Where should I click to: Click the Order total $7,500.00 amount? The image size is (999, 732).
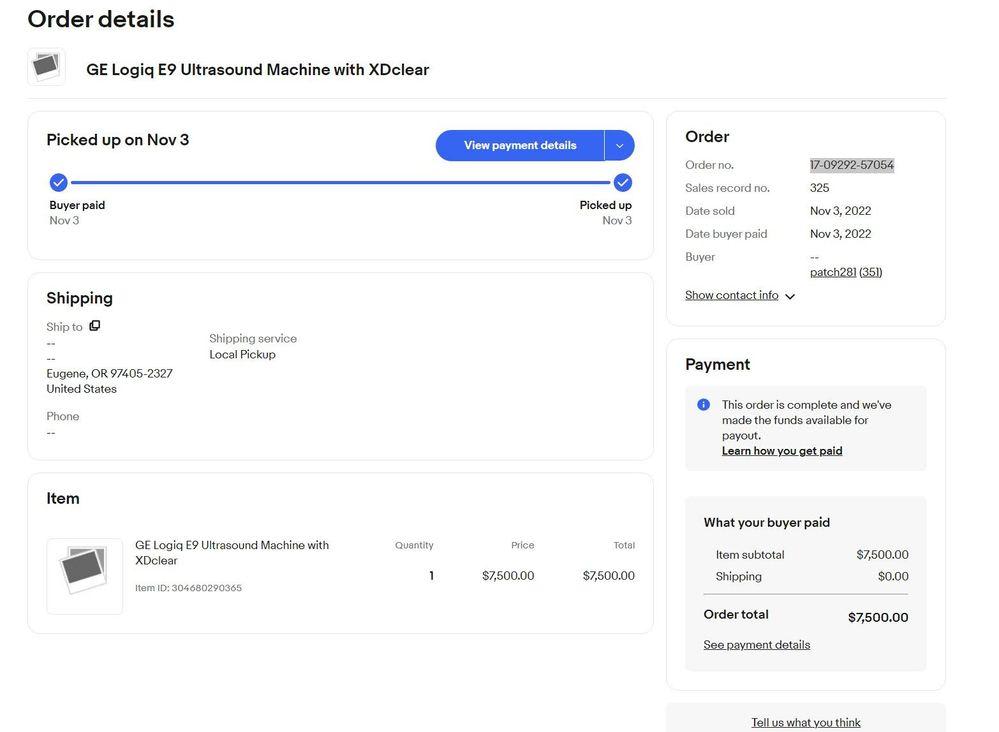877,617
